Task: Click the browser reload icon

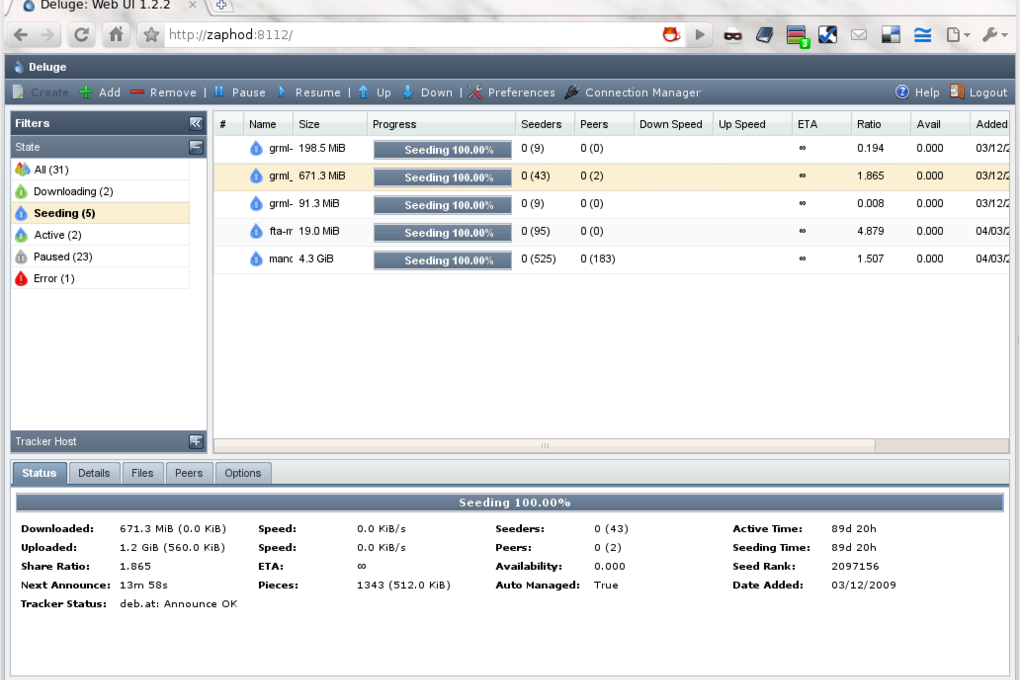Action: coord(81,34)
